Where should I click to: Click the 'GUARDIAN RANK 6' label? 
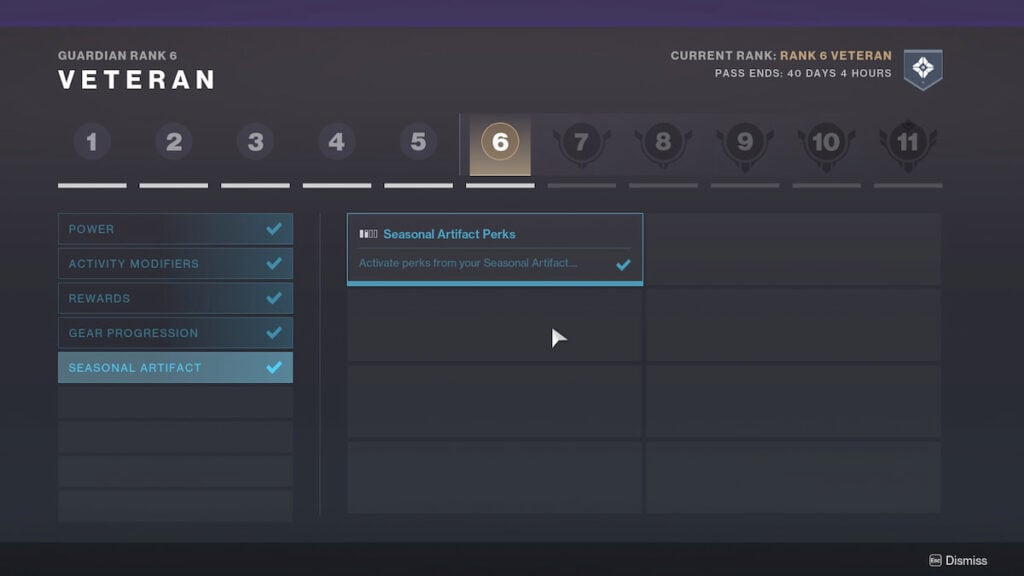click(118, 56)
